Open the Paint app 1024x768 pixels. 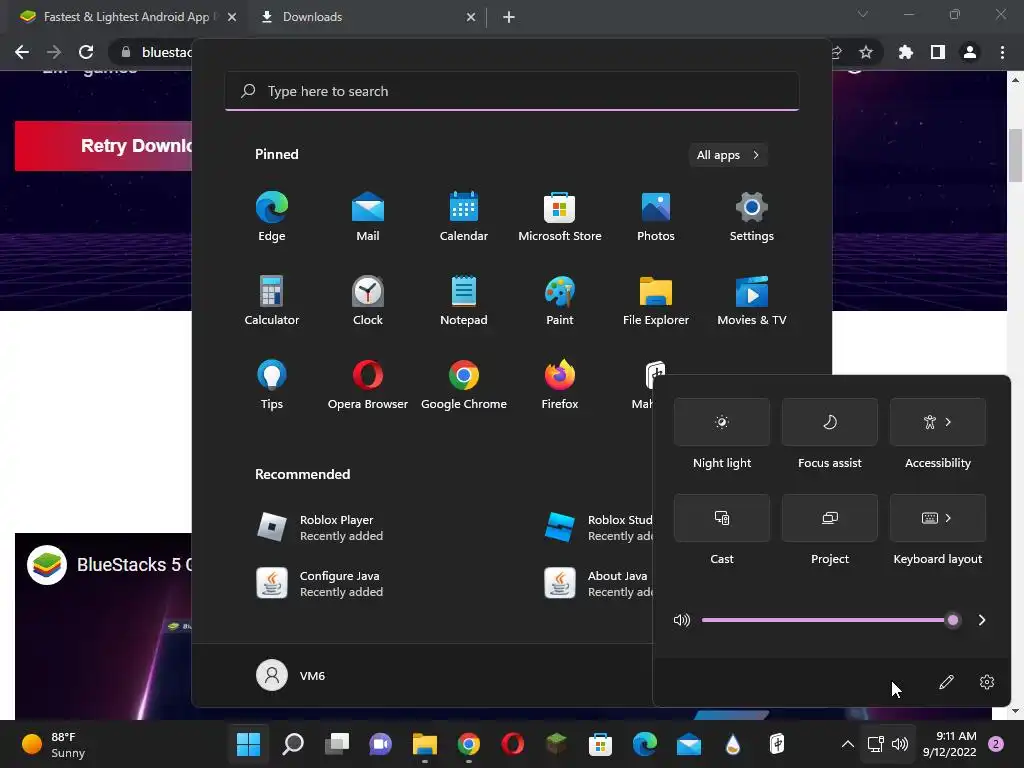[x=560, y=300]
